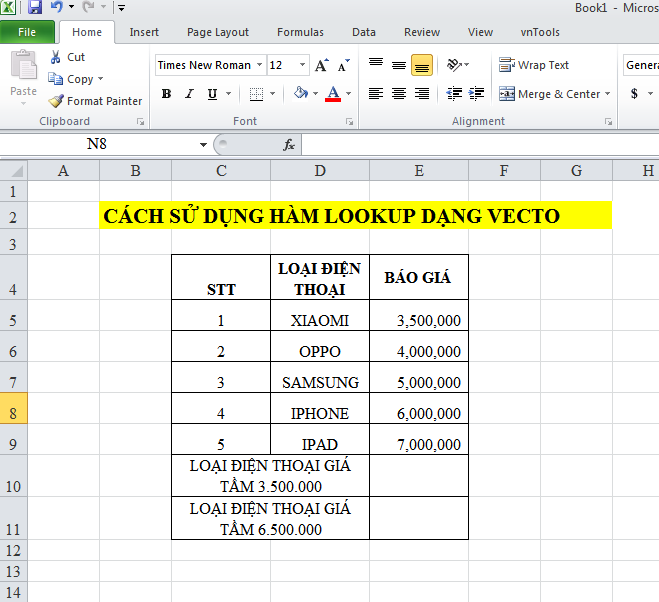Toggle Top Align
This screenshot has height=602, width=659.
click(x=376, y=65)
